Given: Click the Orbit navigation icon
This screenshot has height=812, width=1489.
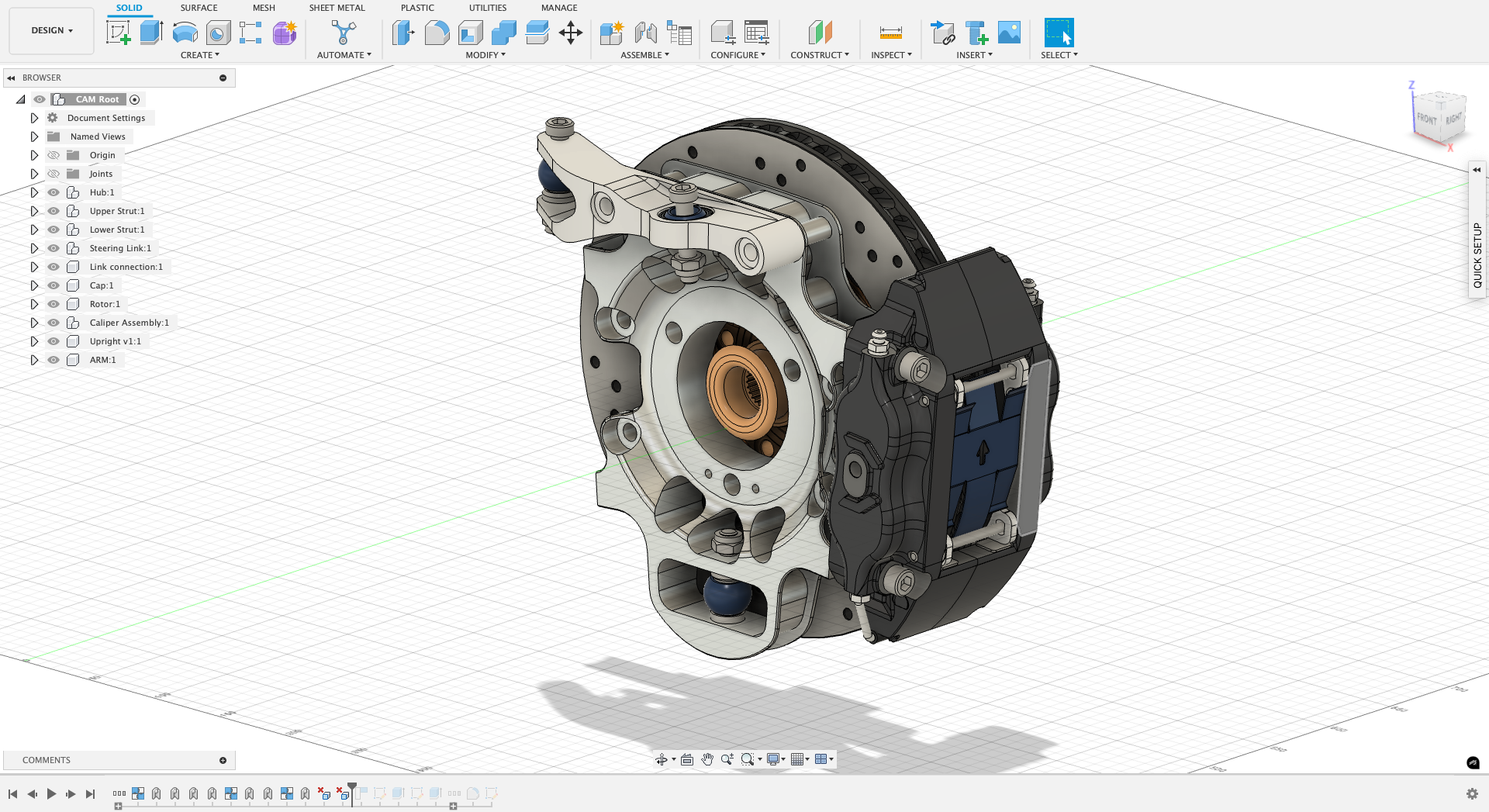Looking at the screenshot, I should (662, 760).
